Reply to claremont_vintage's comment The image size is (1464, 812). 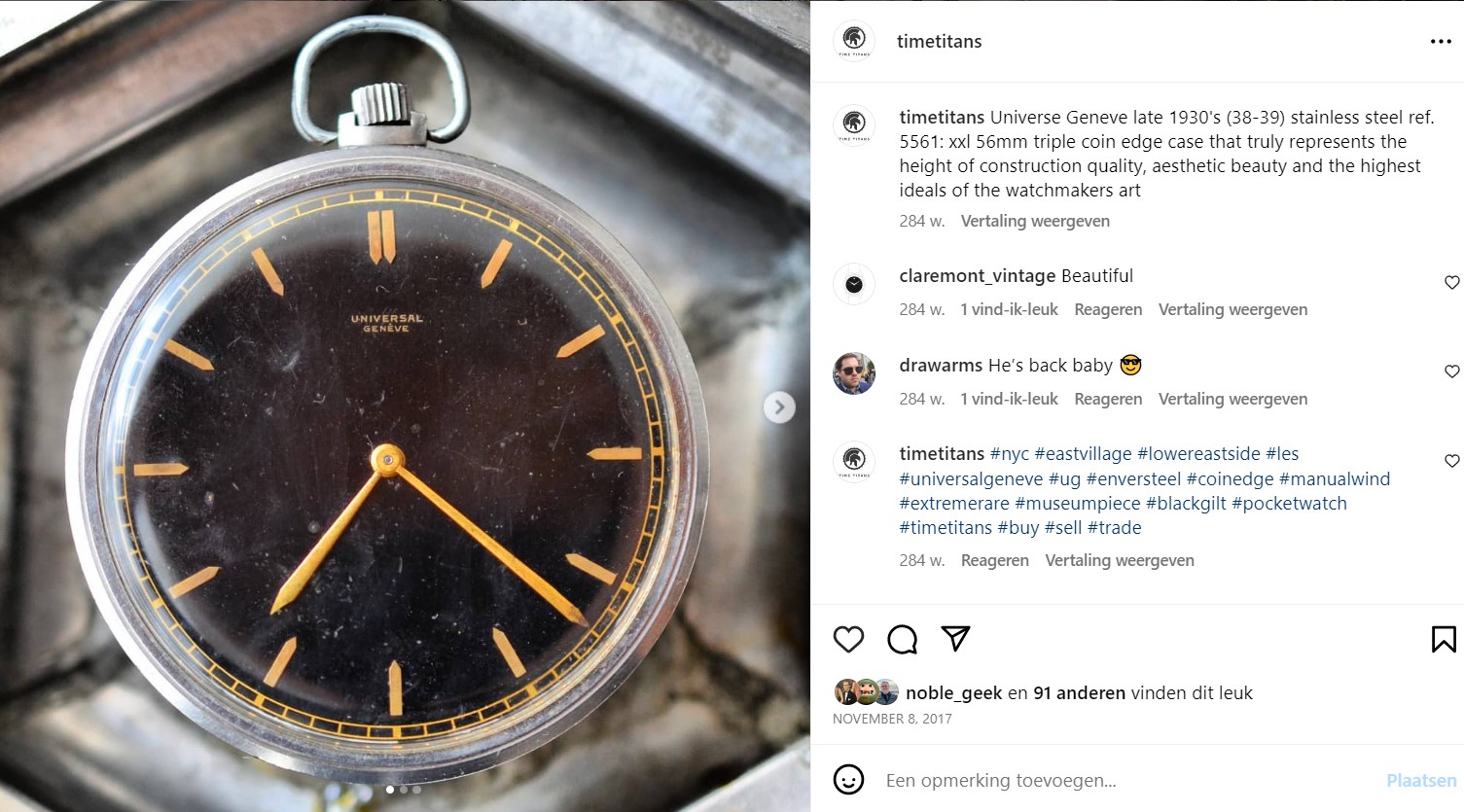pyautogui.click(x=1108, y=309)
